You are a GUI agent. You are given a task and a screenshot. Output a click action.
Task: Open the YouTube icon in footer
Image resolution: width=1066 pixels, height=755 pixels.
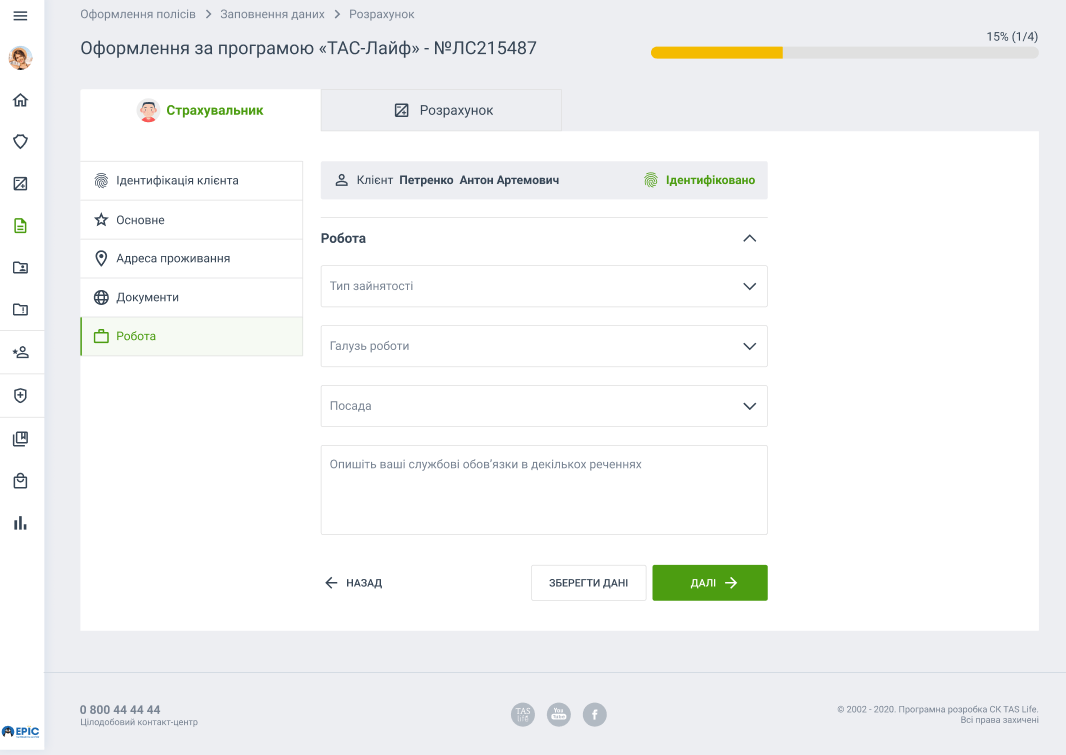click(559, 714)
